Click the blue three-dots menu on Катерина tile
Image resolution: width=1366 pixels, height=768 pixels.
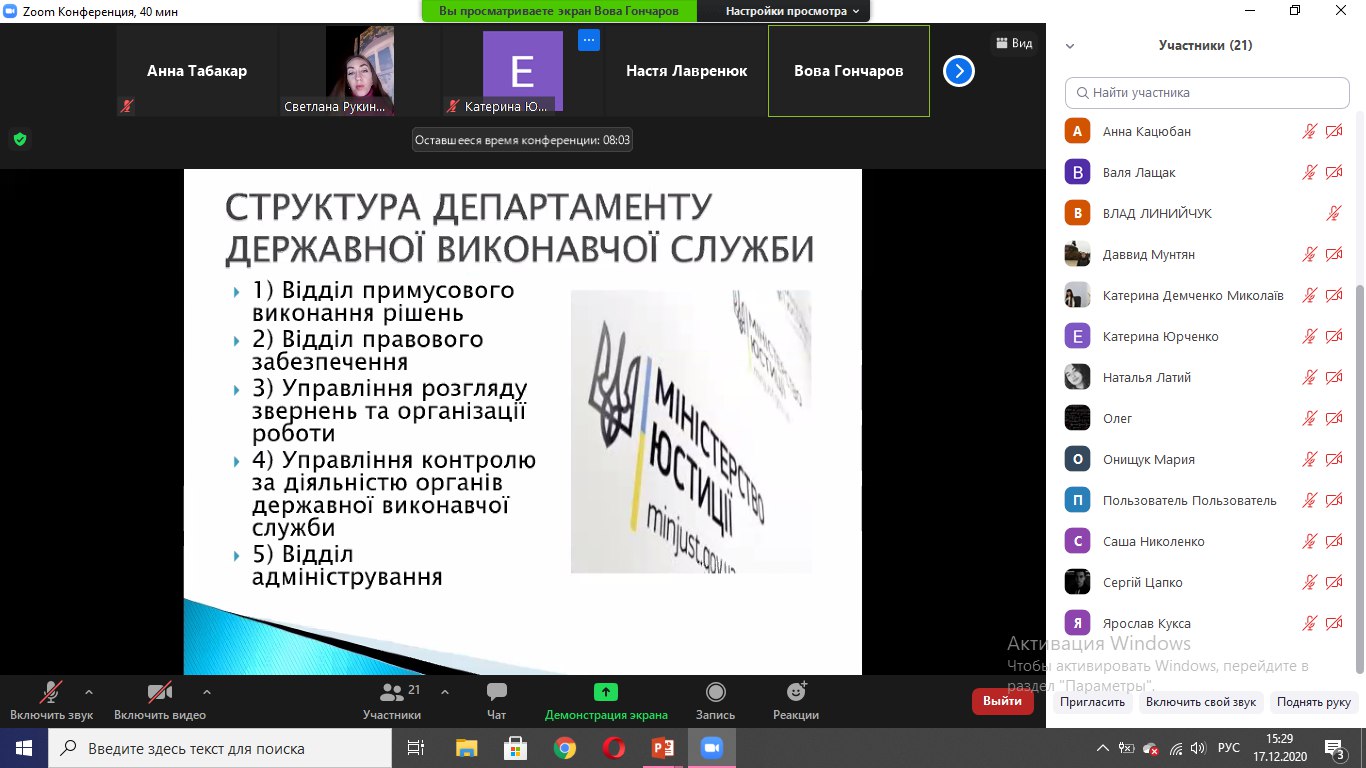tap(588, 41)
